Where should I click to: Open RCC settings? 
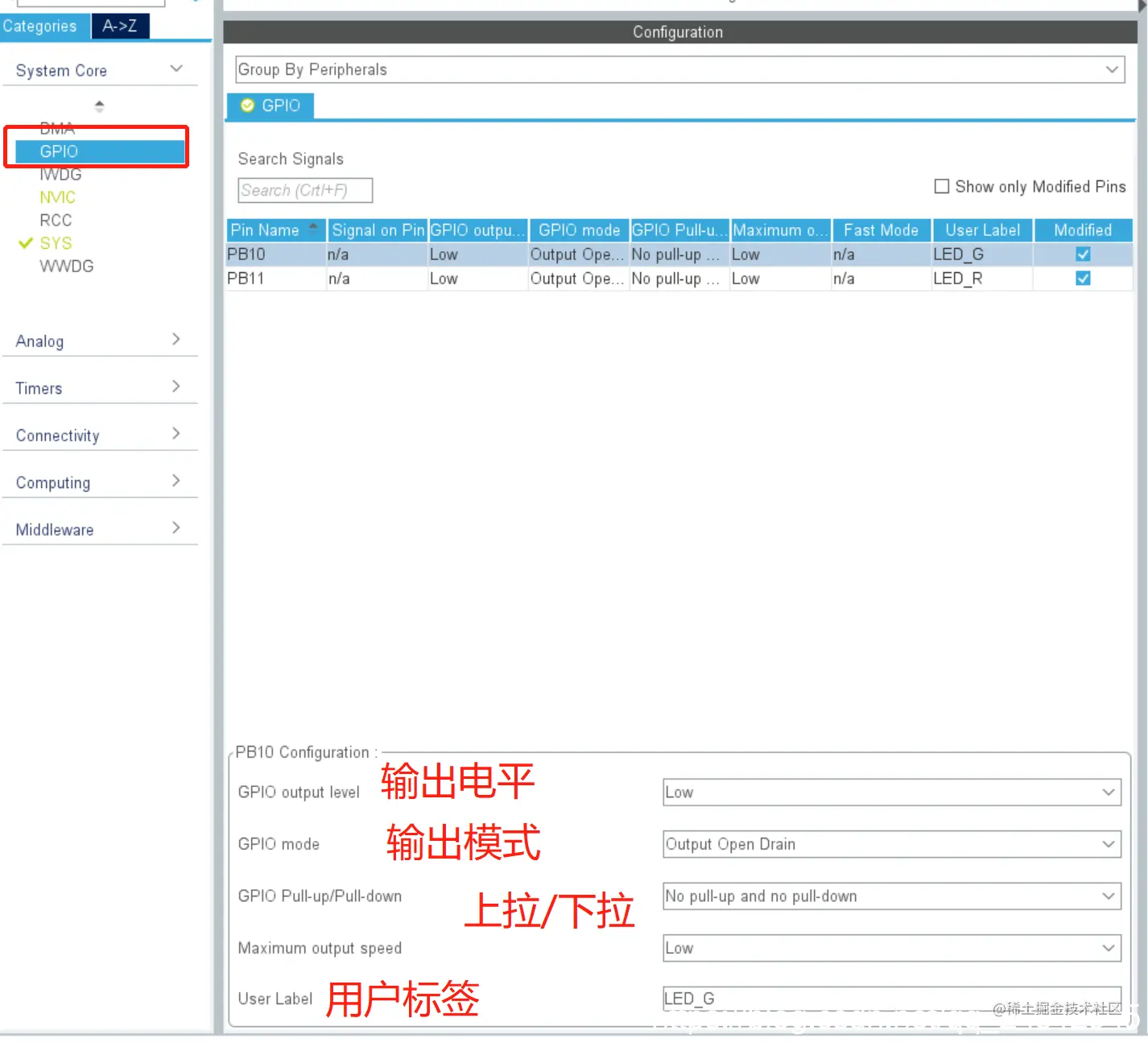click(56, 220)
